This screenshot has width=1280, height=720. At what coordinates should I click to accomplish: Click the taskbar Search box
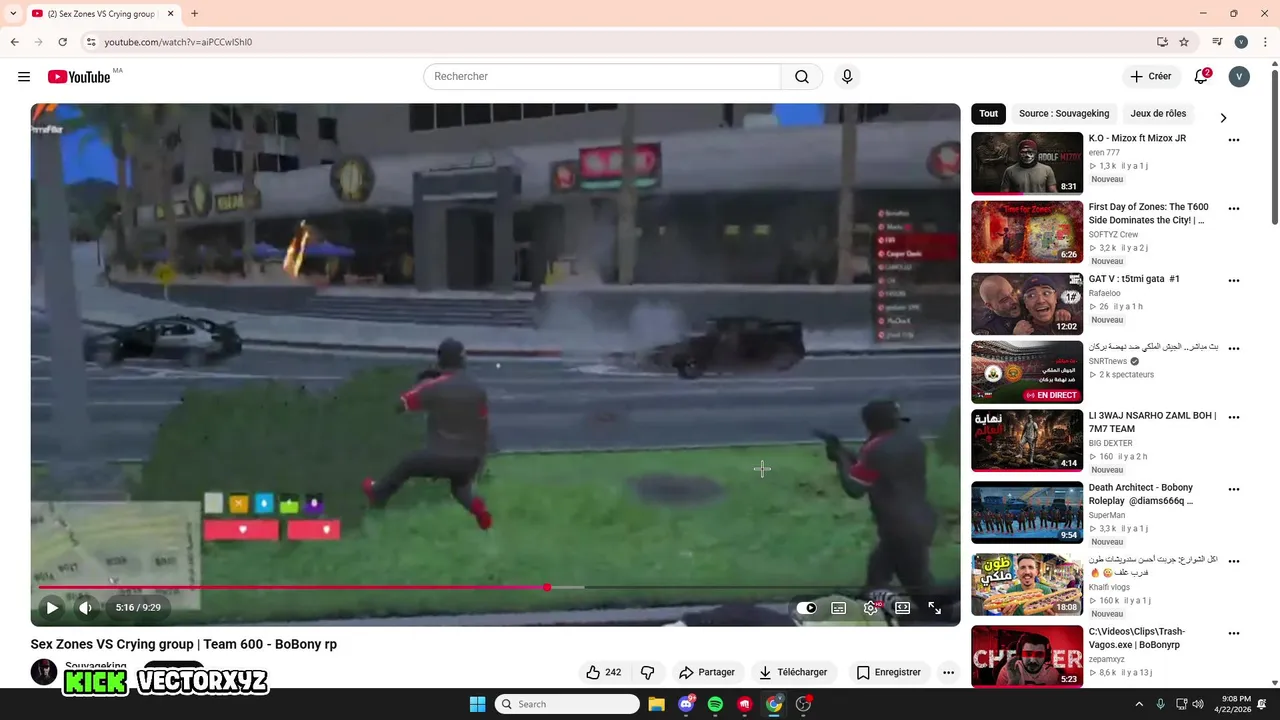(x=567, y=704)
